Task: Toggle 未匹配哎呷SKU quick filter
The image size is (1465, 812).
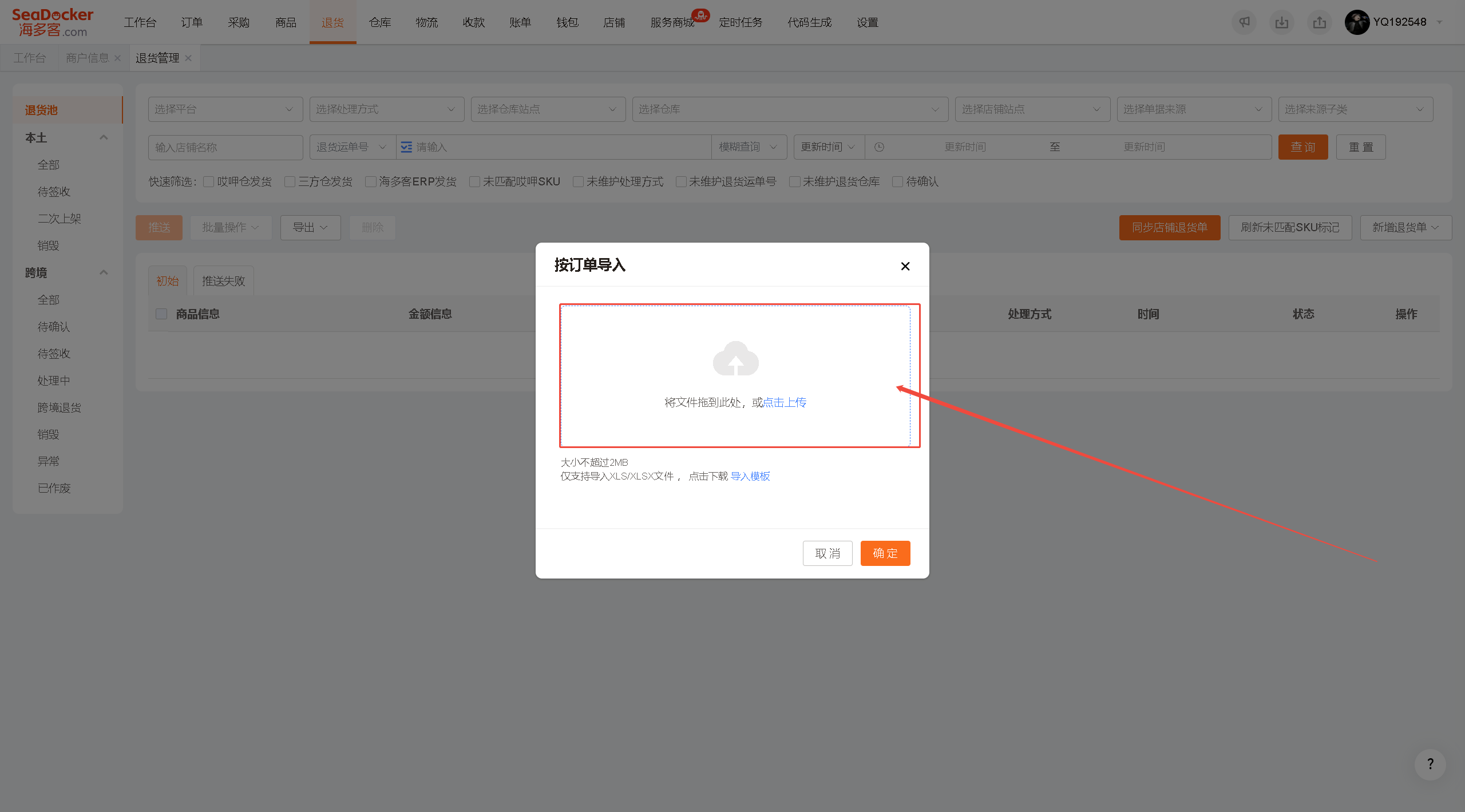Action: [x=474, y=181]
